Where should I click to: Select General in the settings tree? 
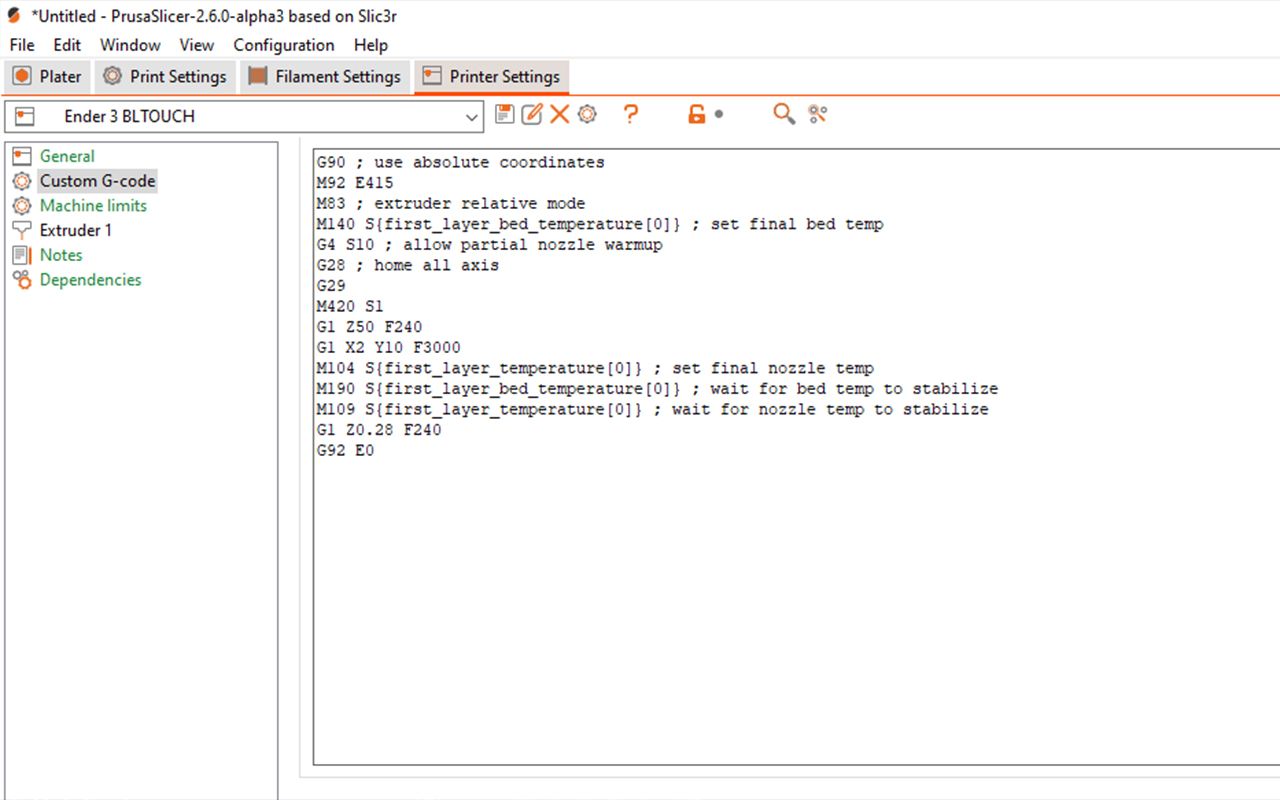coord(67,156)
